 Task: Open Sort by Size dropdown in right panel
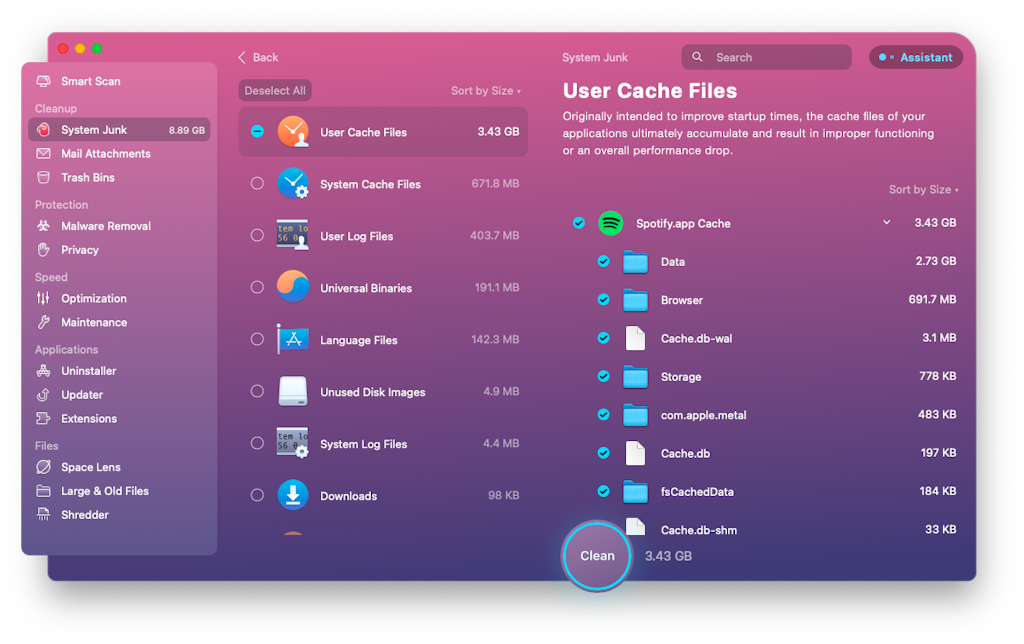(x=923, y=190)
